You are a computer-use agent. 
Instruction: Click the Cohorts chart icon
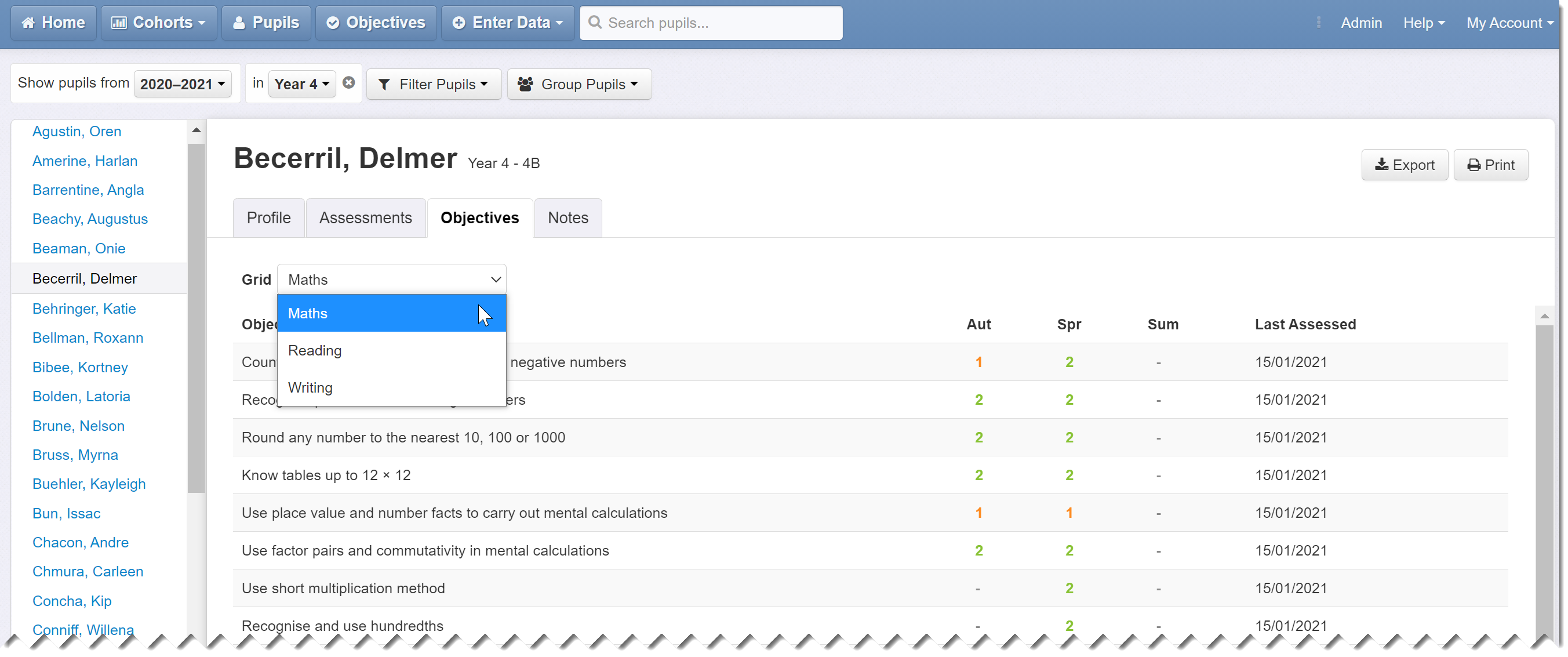(119, 23)
